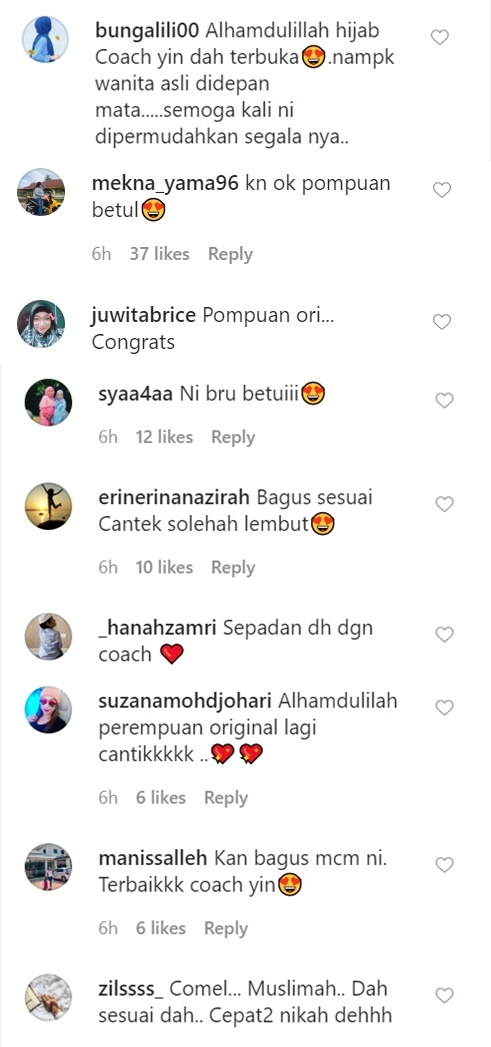View the 12 likes on syaa4aa's comment
This screenshot has width=491, height=1047.
(164, 437)
